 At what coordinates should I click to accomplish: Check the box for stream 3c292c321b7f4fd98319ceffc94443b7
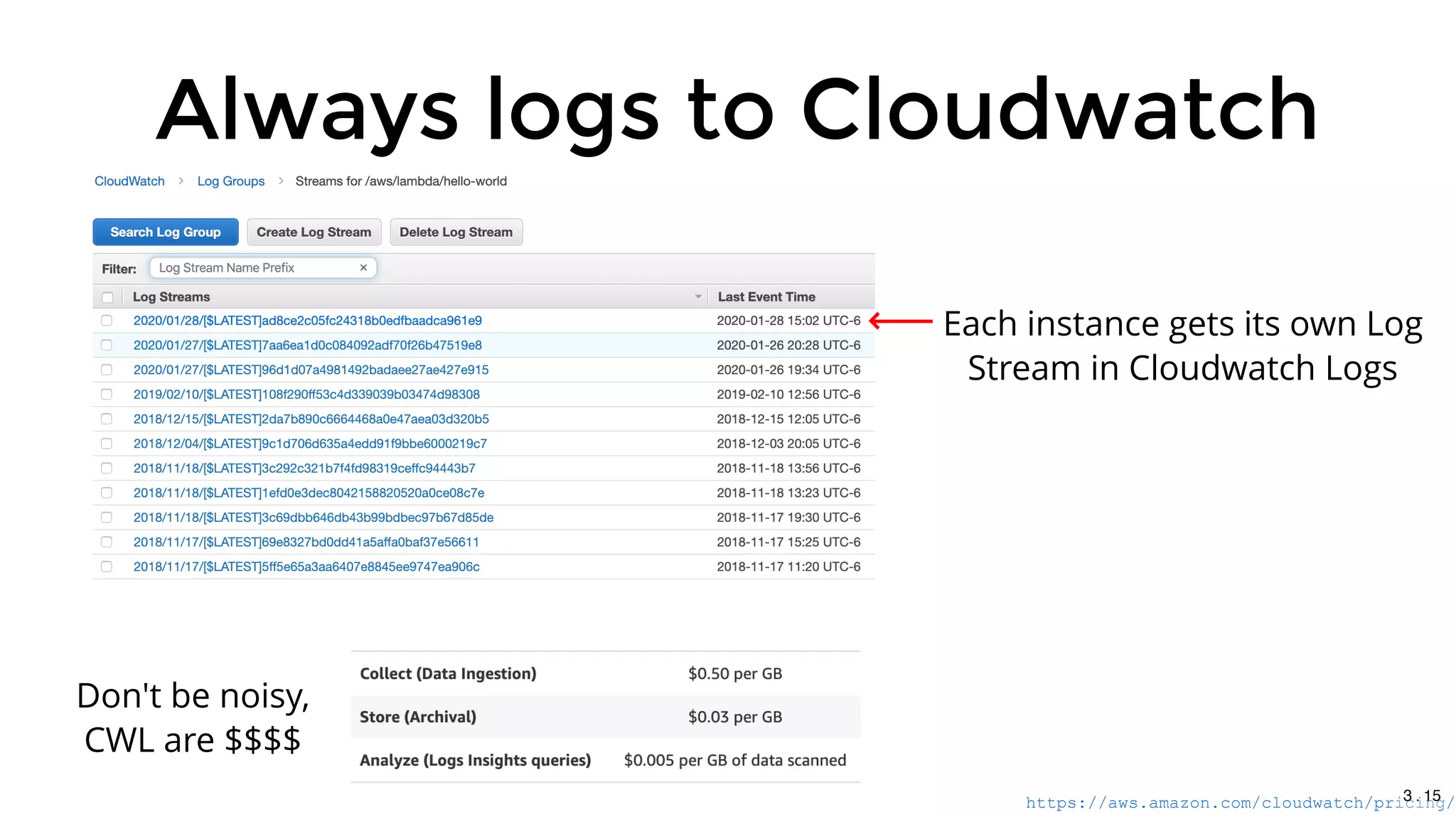(x=107, y=468)
